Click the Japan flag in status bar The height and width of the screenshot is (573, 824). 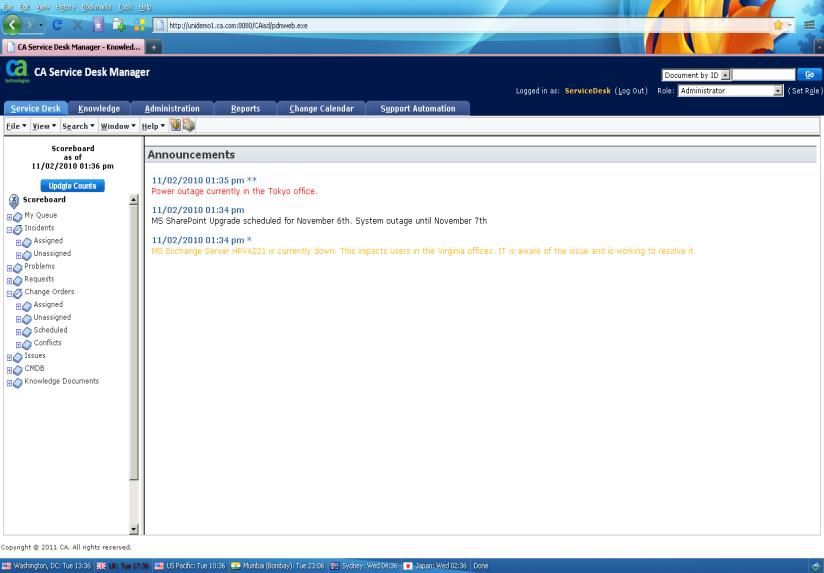tap(408, 566)
